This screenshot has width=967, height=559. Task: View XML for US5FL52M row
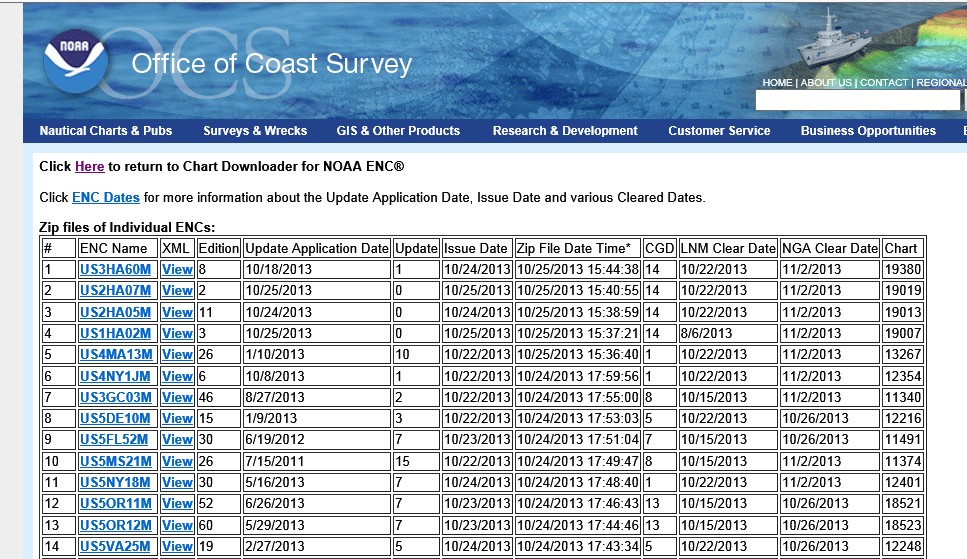[177, 439]
